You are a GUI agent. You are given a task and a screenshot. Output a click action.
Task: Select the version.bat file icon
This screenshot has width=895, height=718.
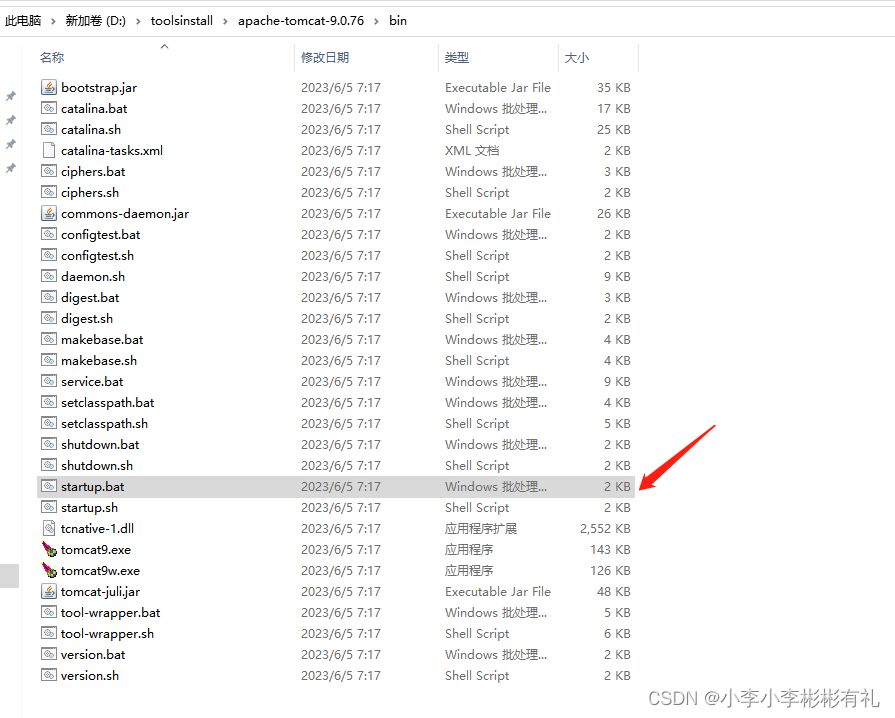click(x=49, y=655)
